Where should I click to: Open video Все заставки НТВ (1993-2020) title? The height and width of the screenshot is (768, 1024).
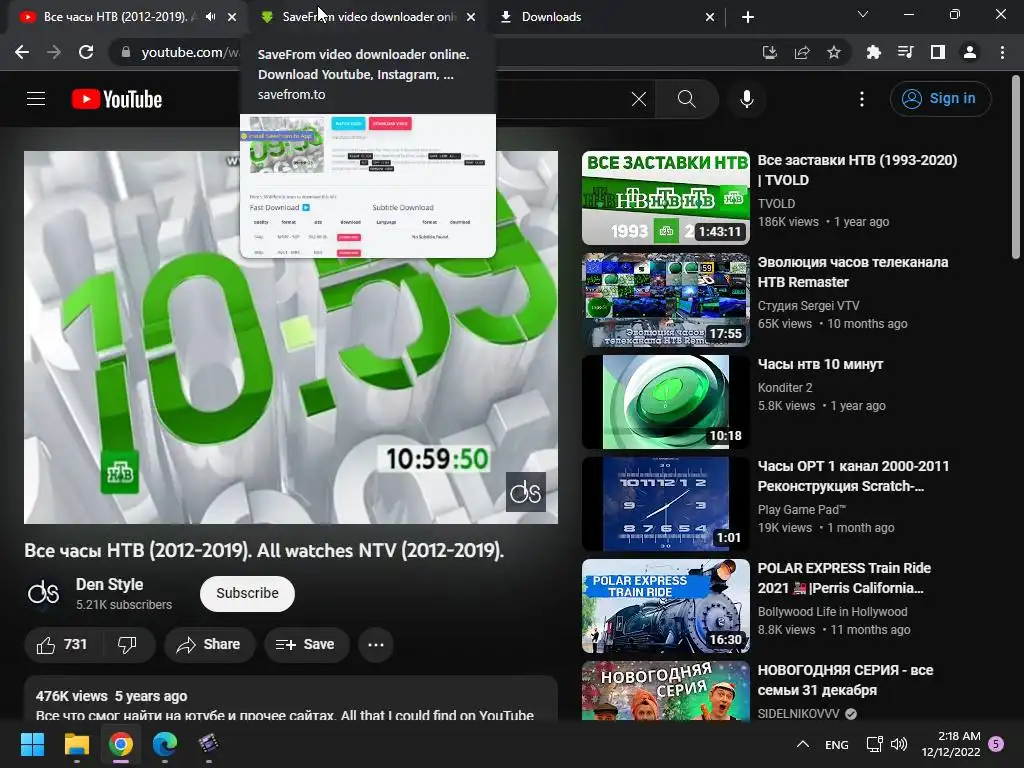point(857,170)
